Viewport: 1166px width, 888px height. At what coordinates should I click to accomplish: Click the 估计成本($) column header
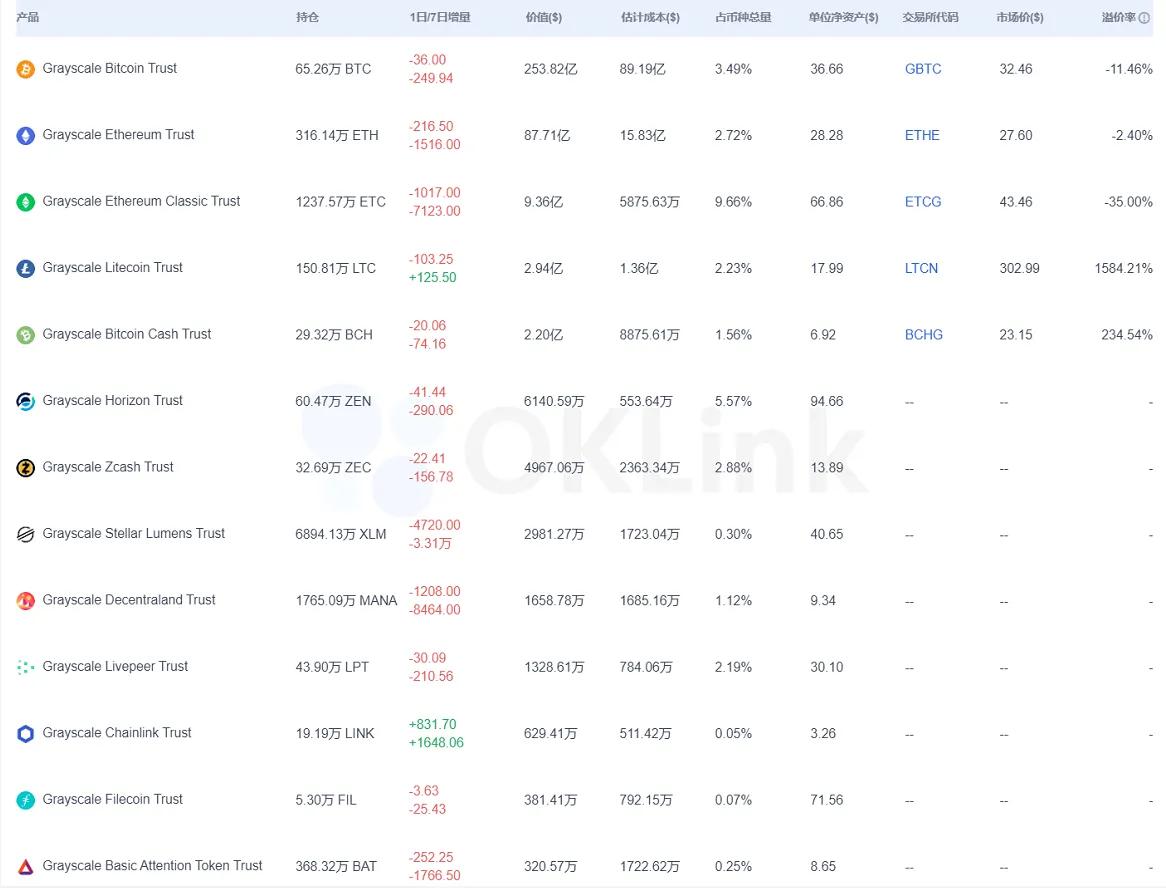650,17
